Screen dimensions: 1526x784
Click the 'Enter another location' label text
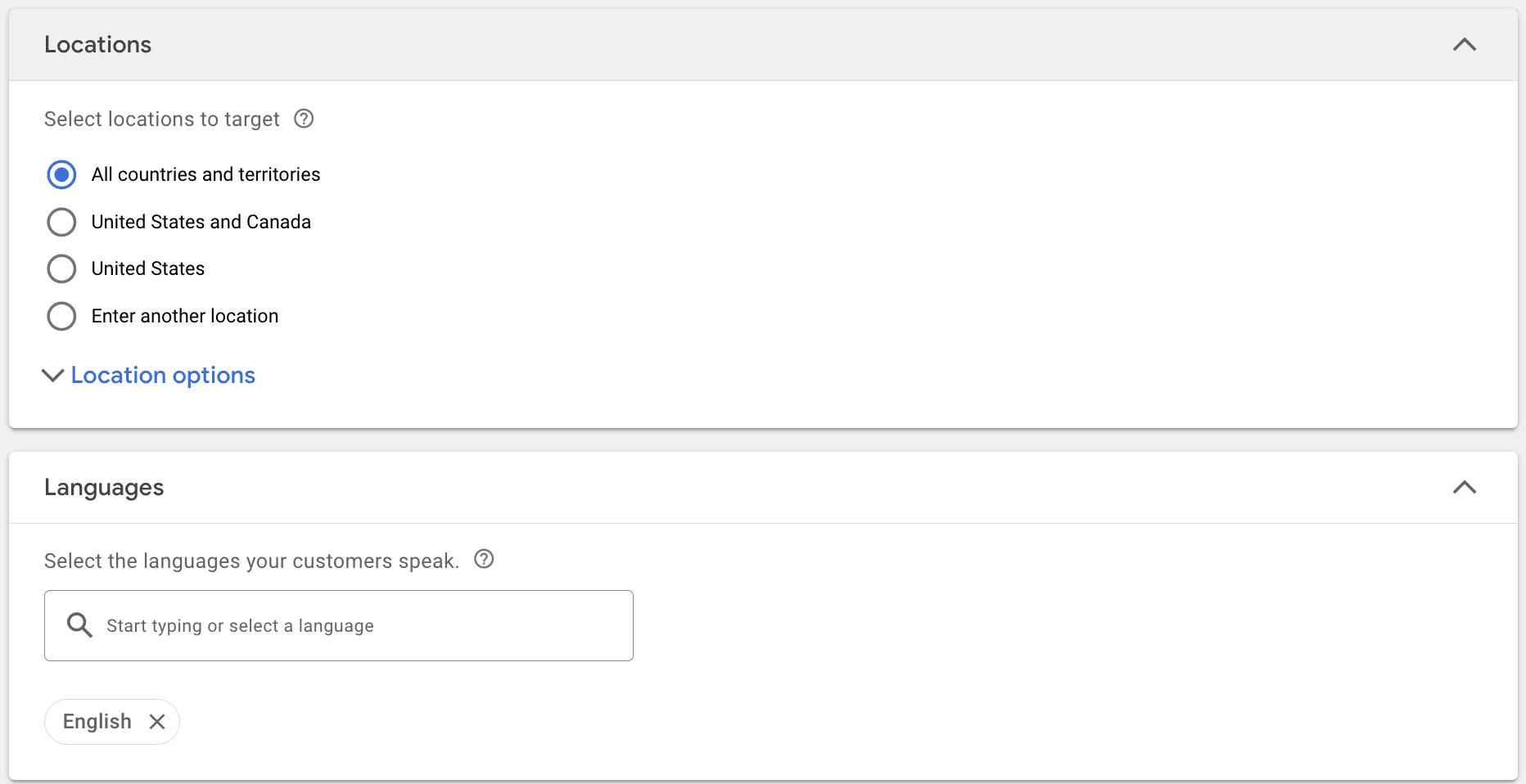pos(184,316)
